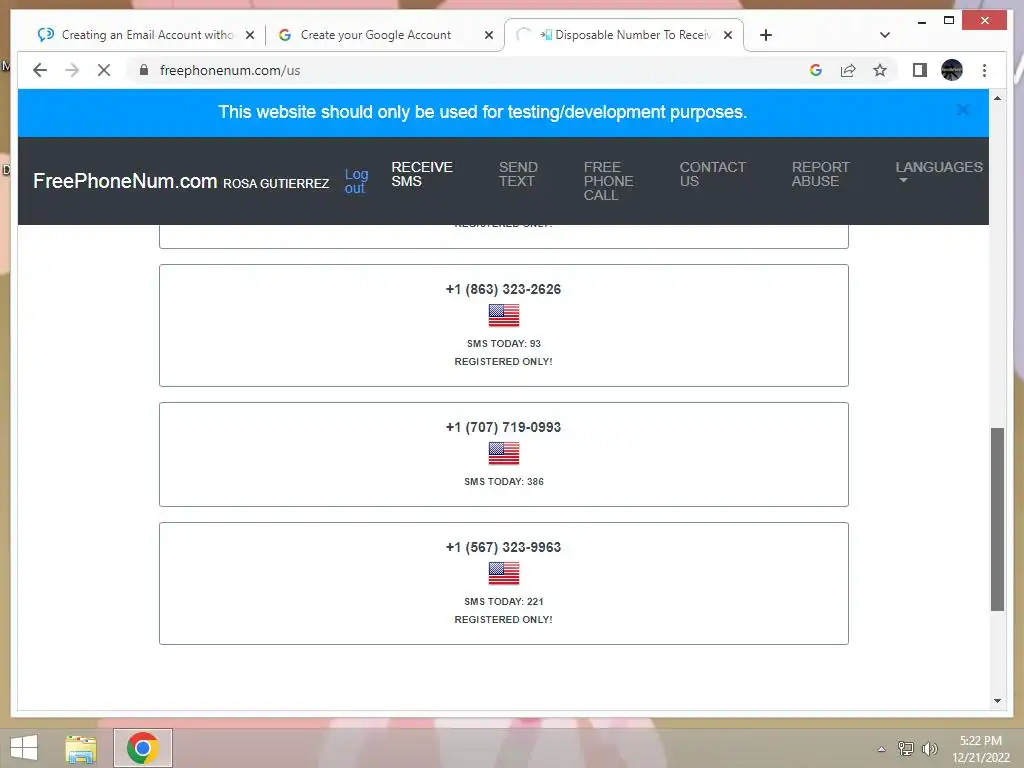Click the browser forward arrow
Viewport: 1024px width, 768px height.
click(x=72, y=70)
